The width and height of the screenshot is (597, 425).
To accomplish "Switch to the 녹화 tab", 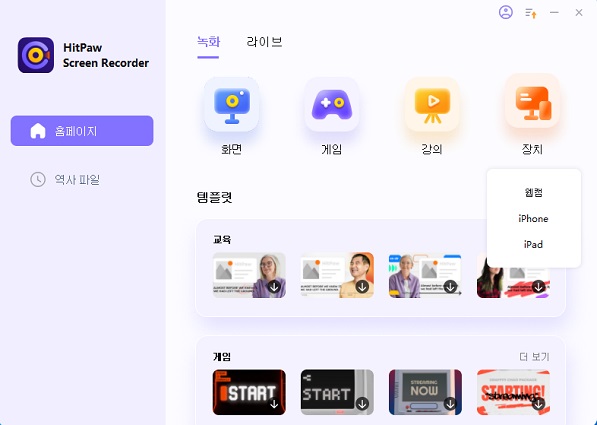I will point(208,42).
